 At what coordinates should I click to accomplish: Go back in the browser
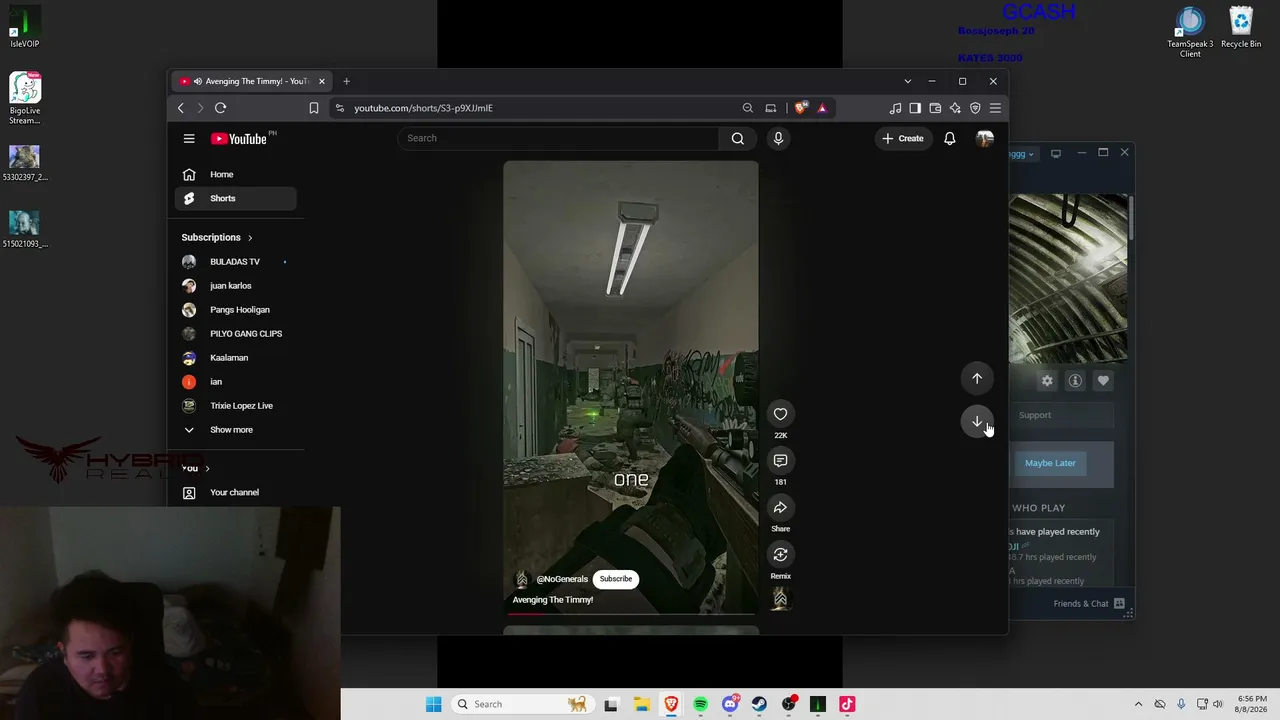click(x=181, y=108)
